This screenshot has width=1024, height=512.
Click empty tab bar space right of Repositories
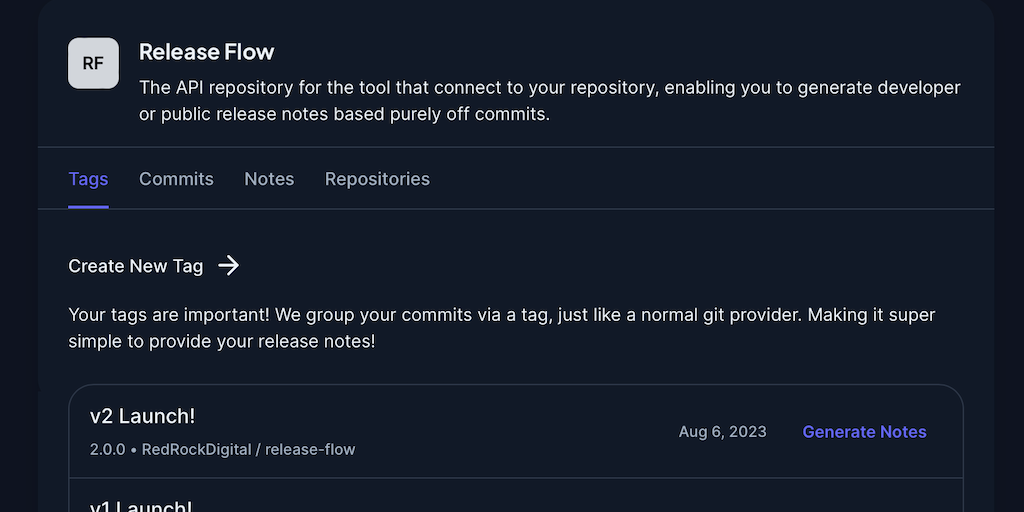coord(700,179)
